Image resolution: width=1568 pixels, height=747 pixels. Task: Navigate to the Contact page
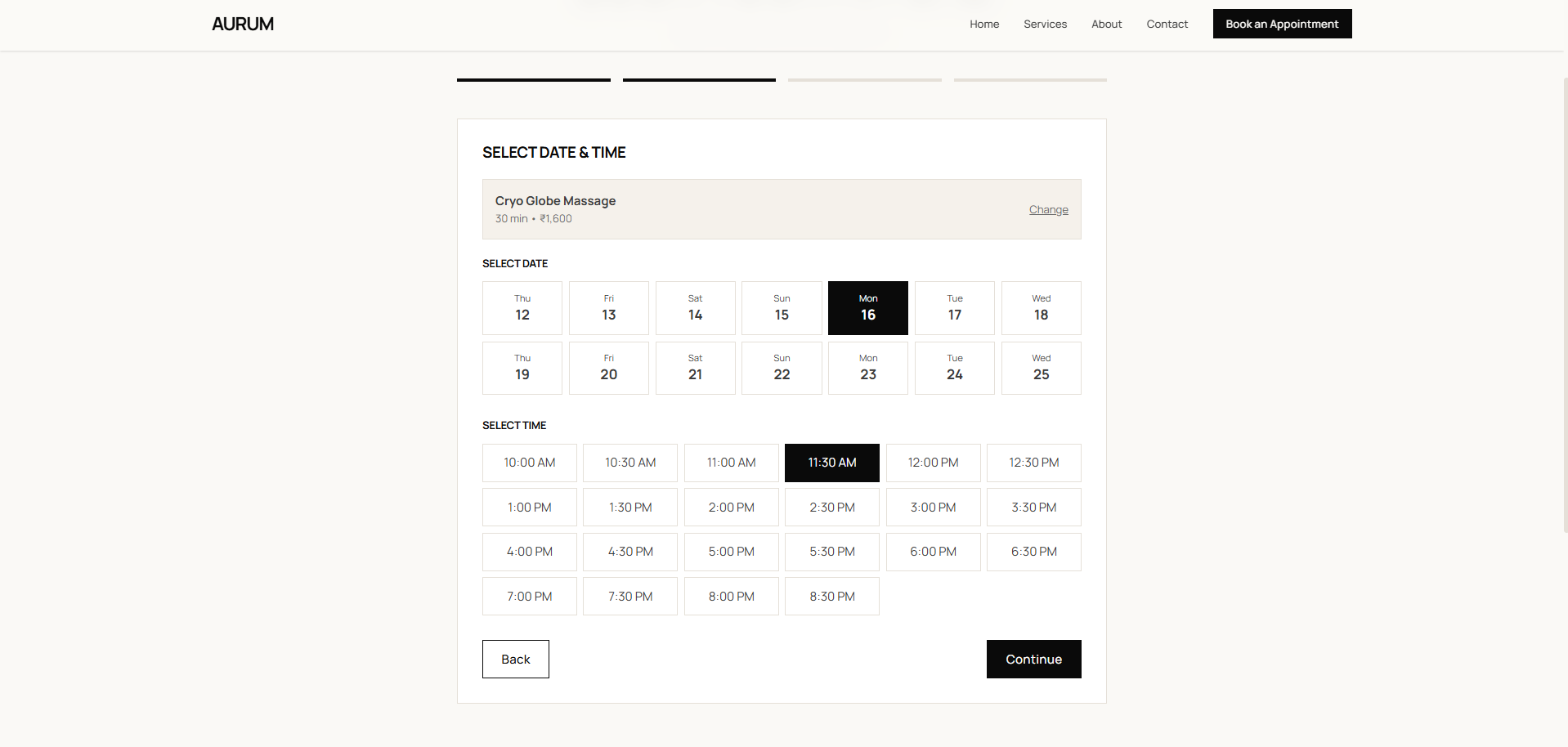click(x=1167, y=25)
